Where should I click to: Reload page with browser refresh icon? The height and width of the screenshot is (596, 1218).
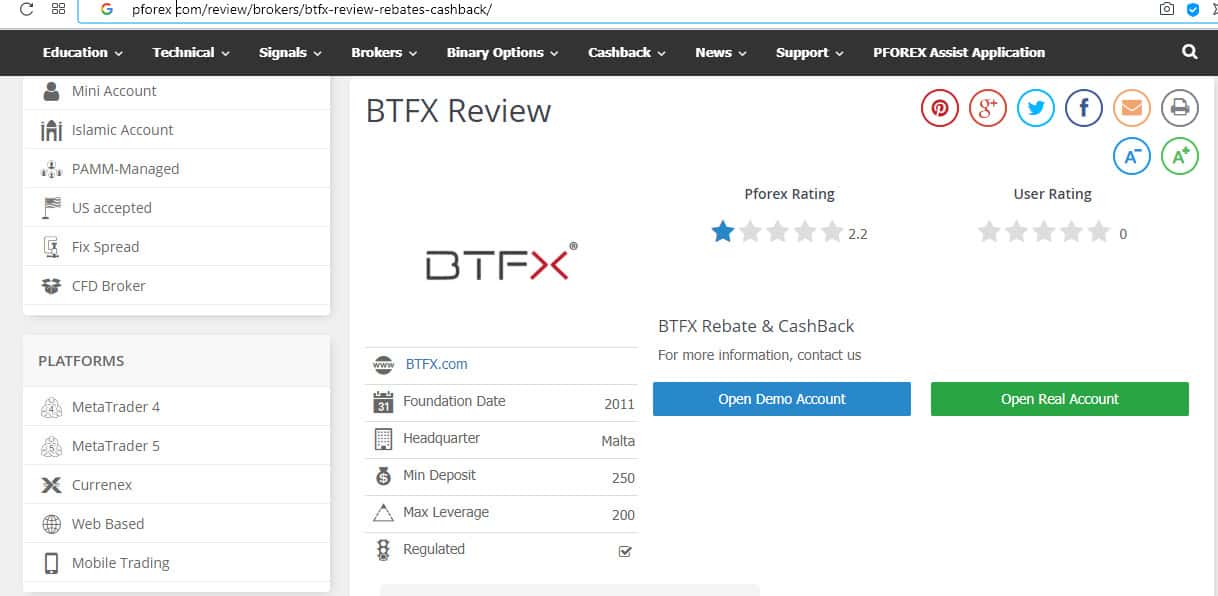[x=27, y=9]
